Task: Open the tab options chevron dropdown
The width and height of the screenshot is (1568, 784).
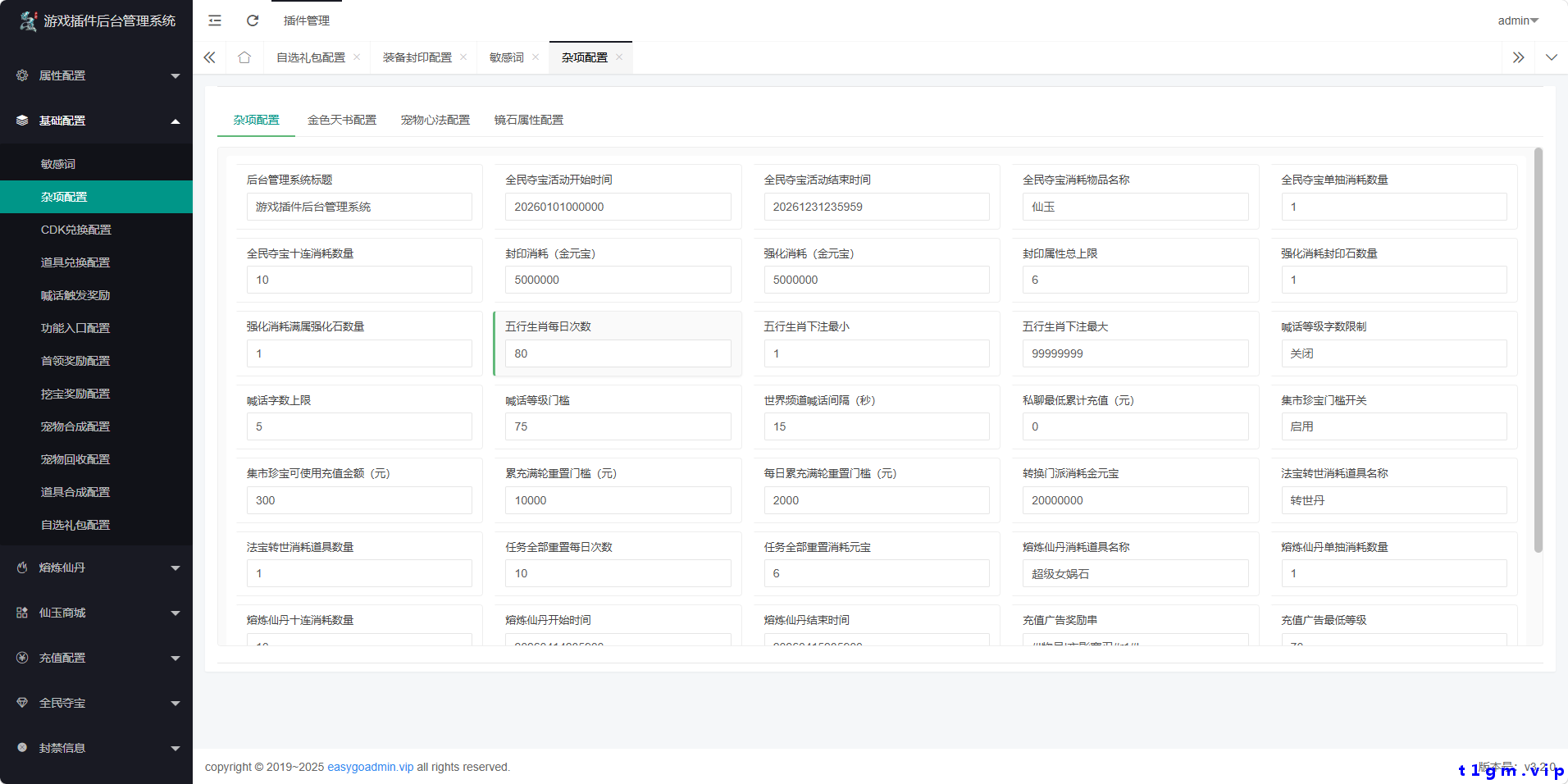Action: click(x=1551, y=57)
